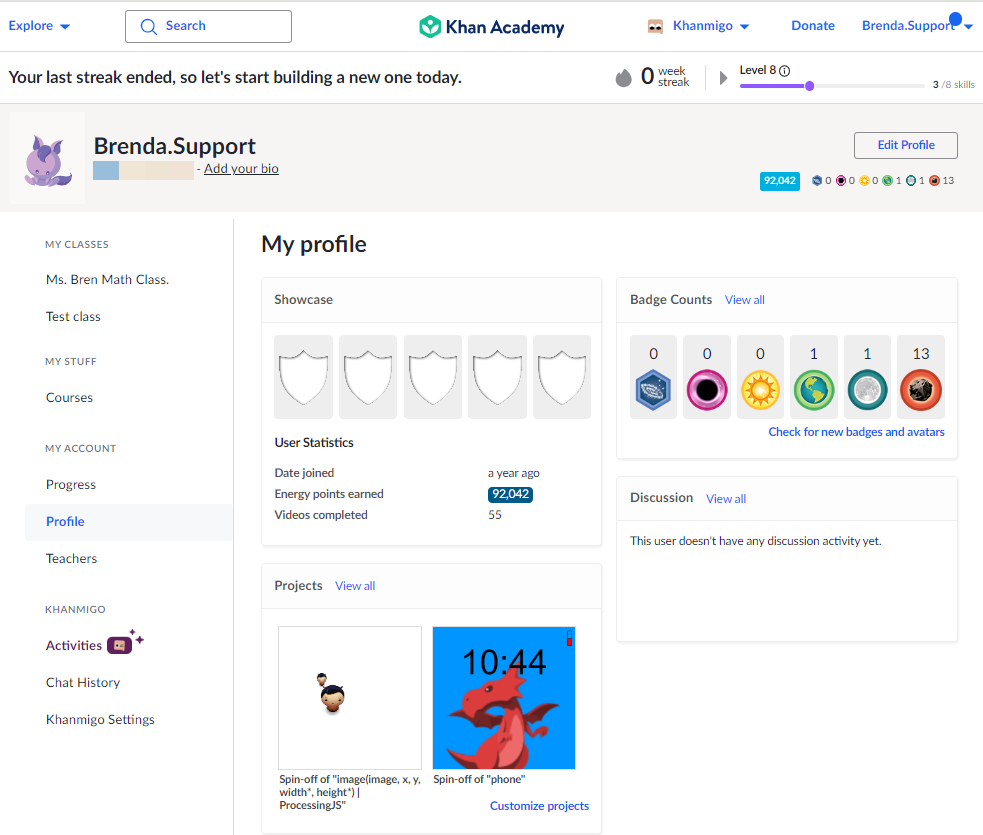
Task: Click the first empty showcase shield
Action: tap(303, 377)
